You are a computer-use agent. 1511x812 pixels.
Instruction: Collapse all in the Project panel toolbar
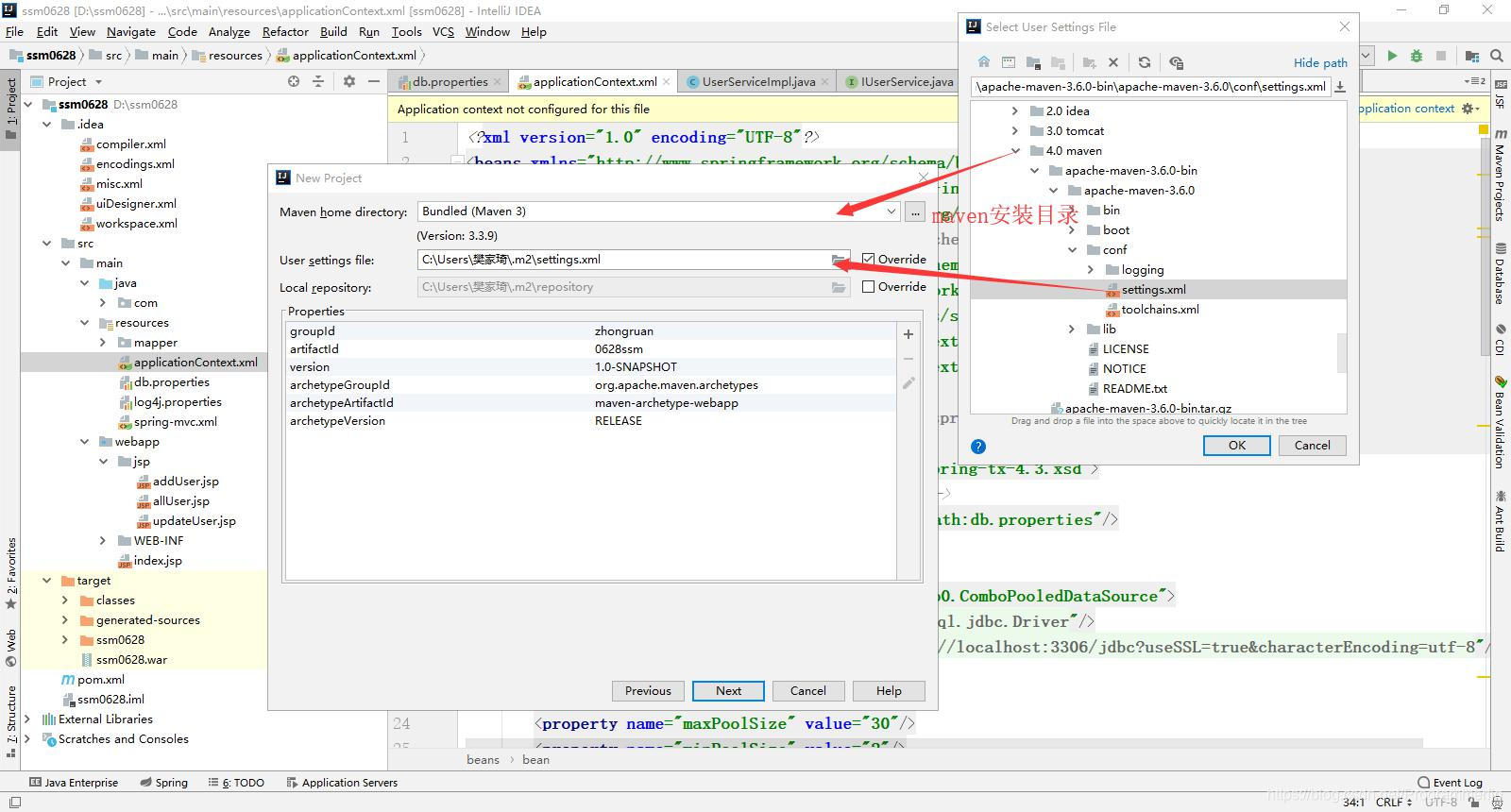click(x=318, y=82)
